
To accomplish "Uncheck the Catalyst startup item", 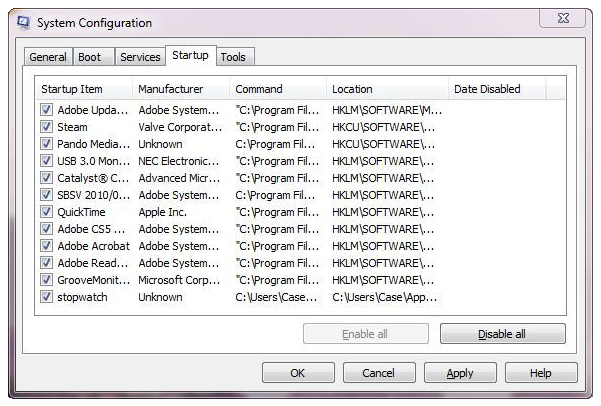I will (46, 178).
